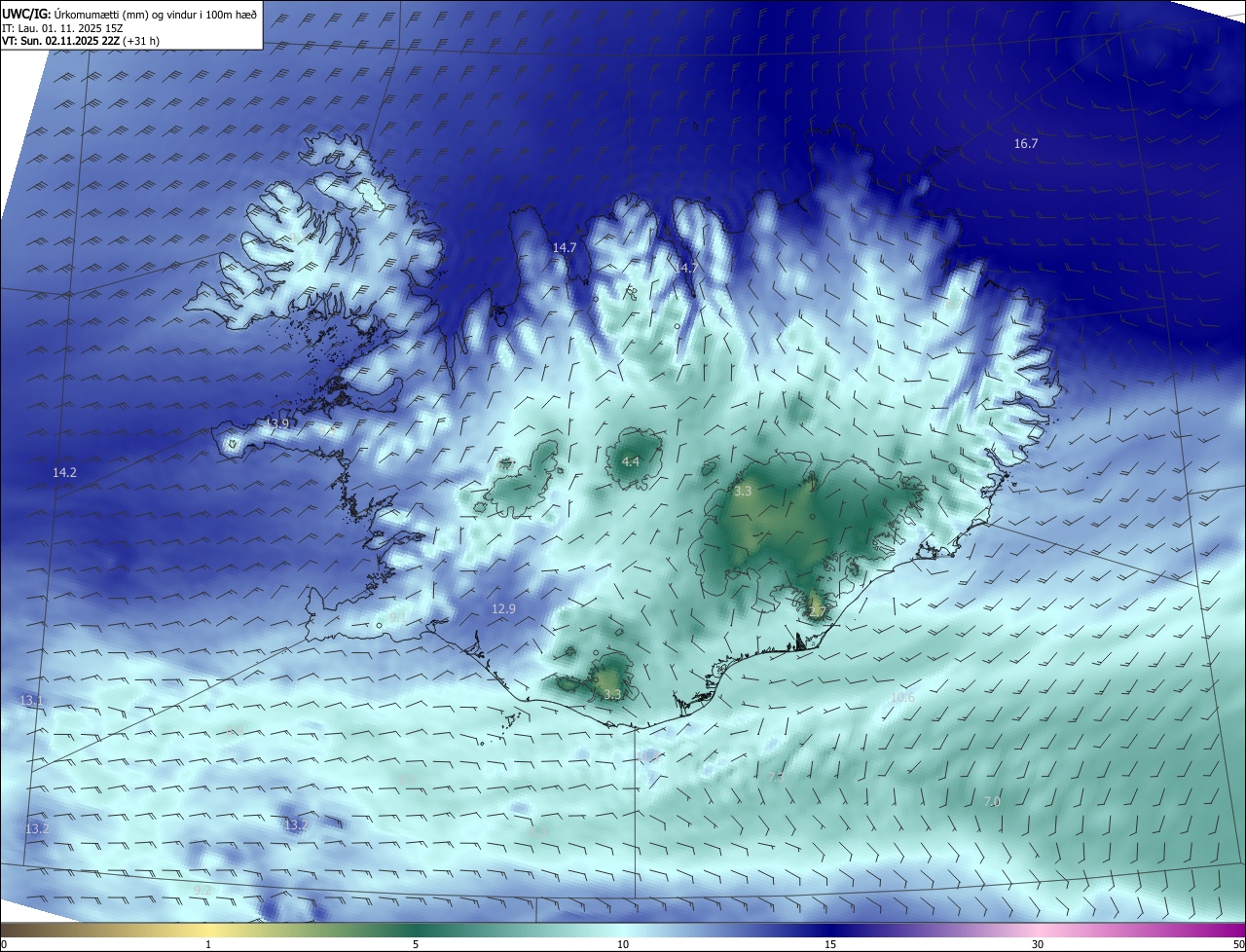1246x952 pixels.
Task: Click the 4.4 value label on the glacier
Action: 631,461
